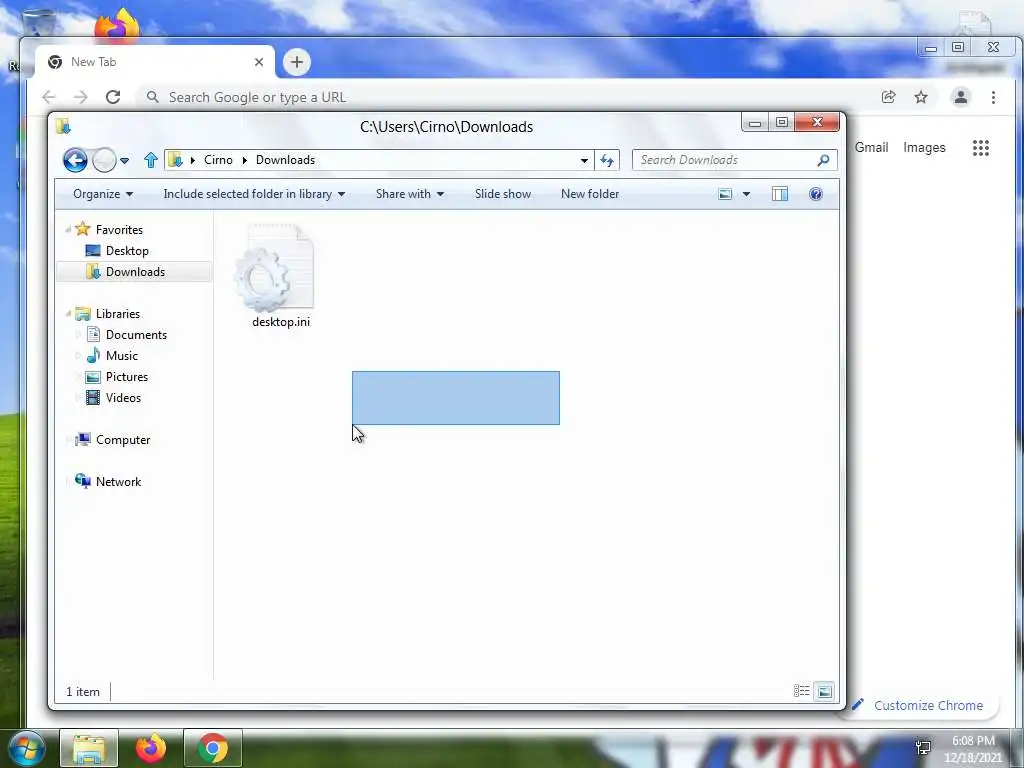This screenshot has height=768, width=1024.
Task: Select Network in navigation pane
Action: click(118, 481)
